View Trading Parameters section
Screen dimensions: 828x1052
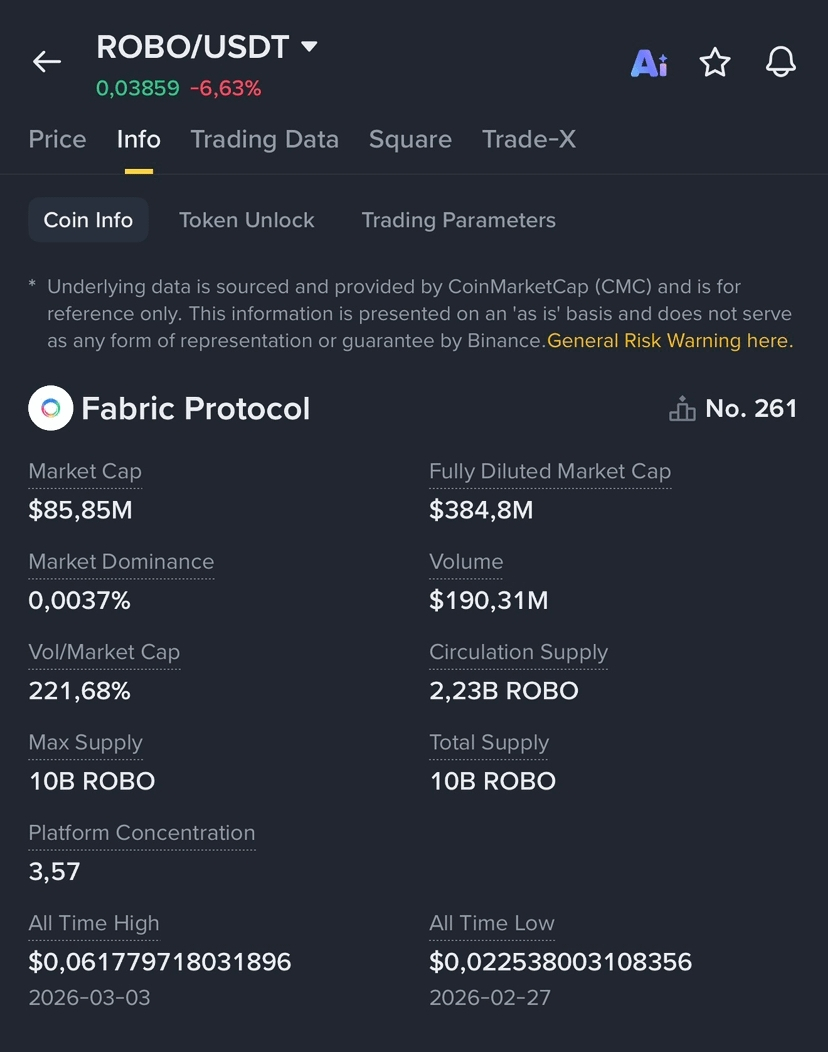click(458, 220)
